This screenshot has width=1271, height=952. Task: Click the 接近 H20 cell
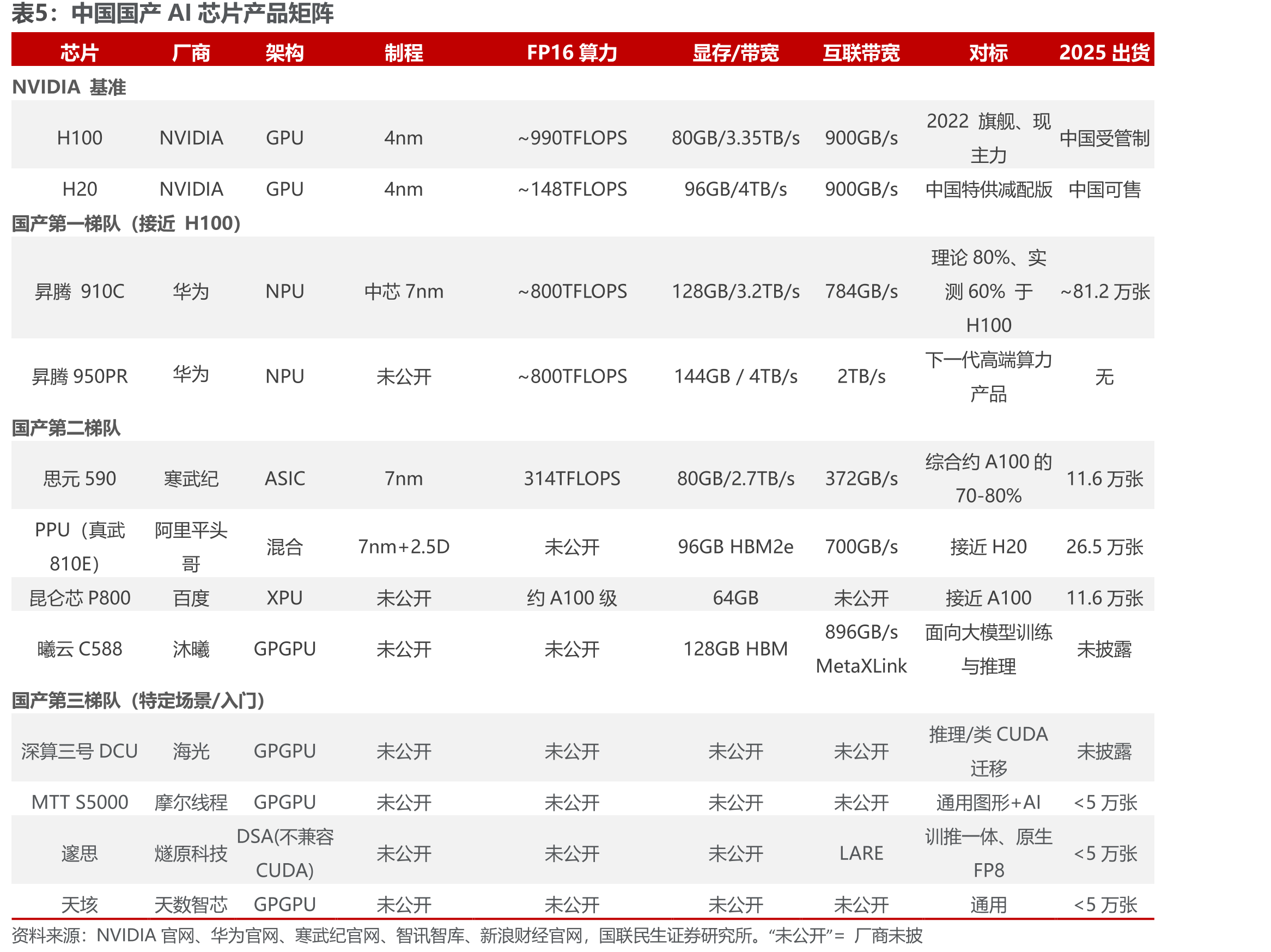(988, 547)
